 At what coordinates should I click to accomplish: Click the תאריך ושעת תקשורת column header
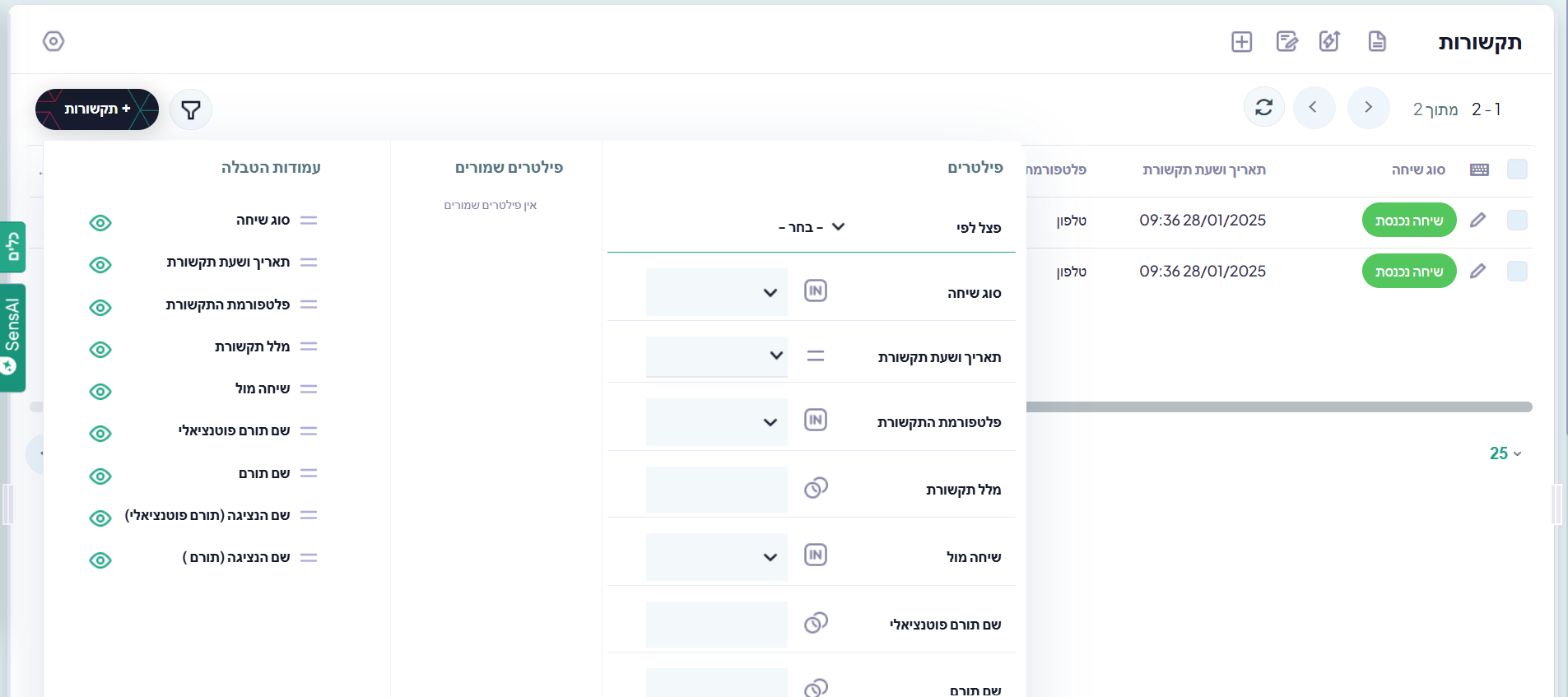coord(1203,170)
